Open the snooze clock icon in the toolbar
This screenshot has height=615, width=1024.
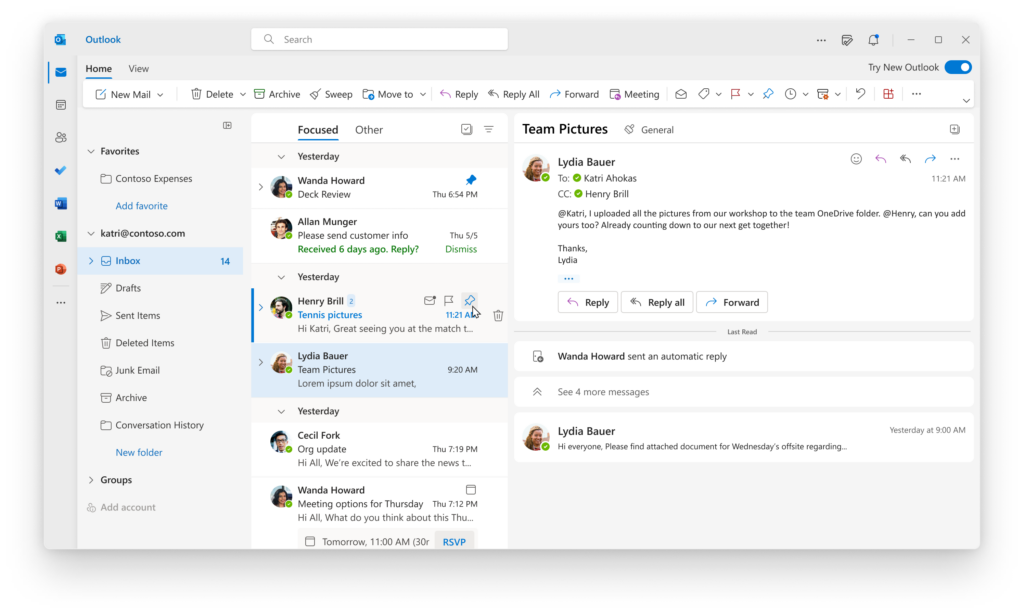pos(790,93)
